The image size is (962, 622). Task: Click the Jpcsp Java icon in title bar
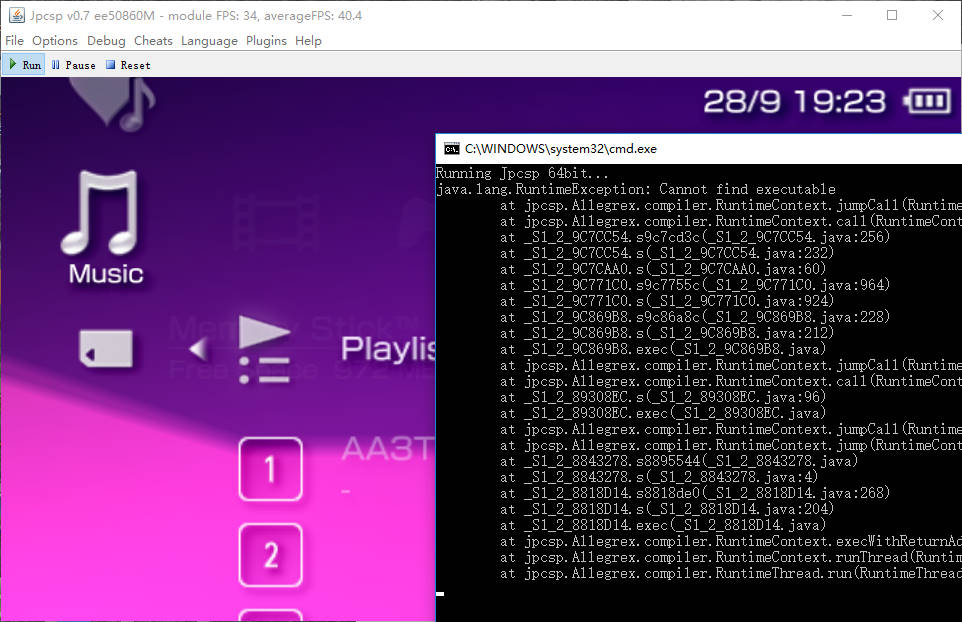pos(16,15)
